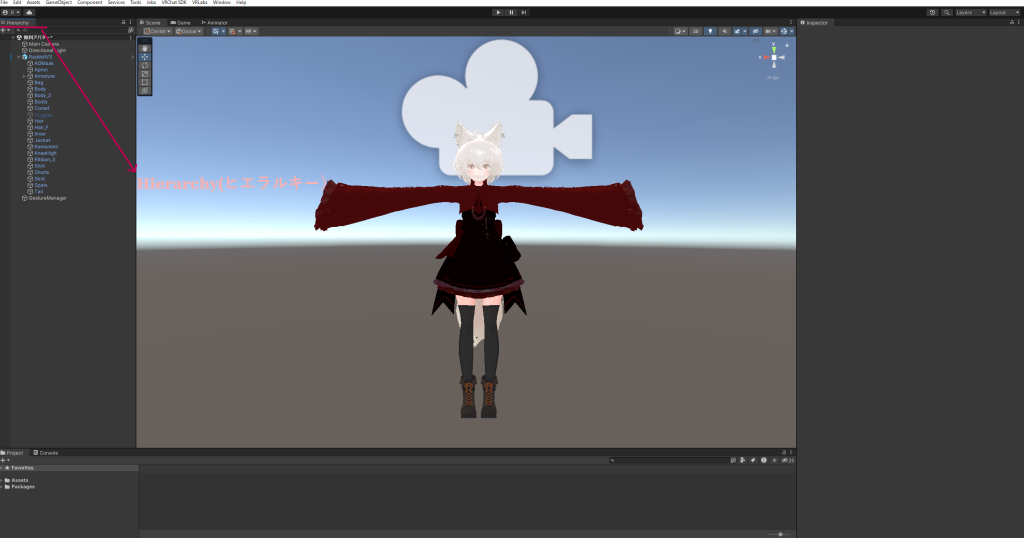Select the Hand (View) tool
Image resolution: width=1024 pixels, height=538 pixels.
coord(145,48)
